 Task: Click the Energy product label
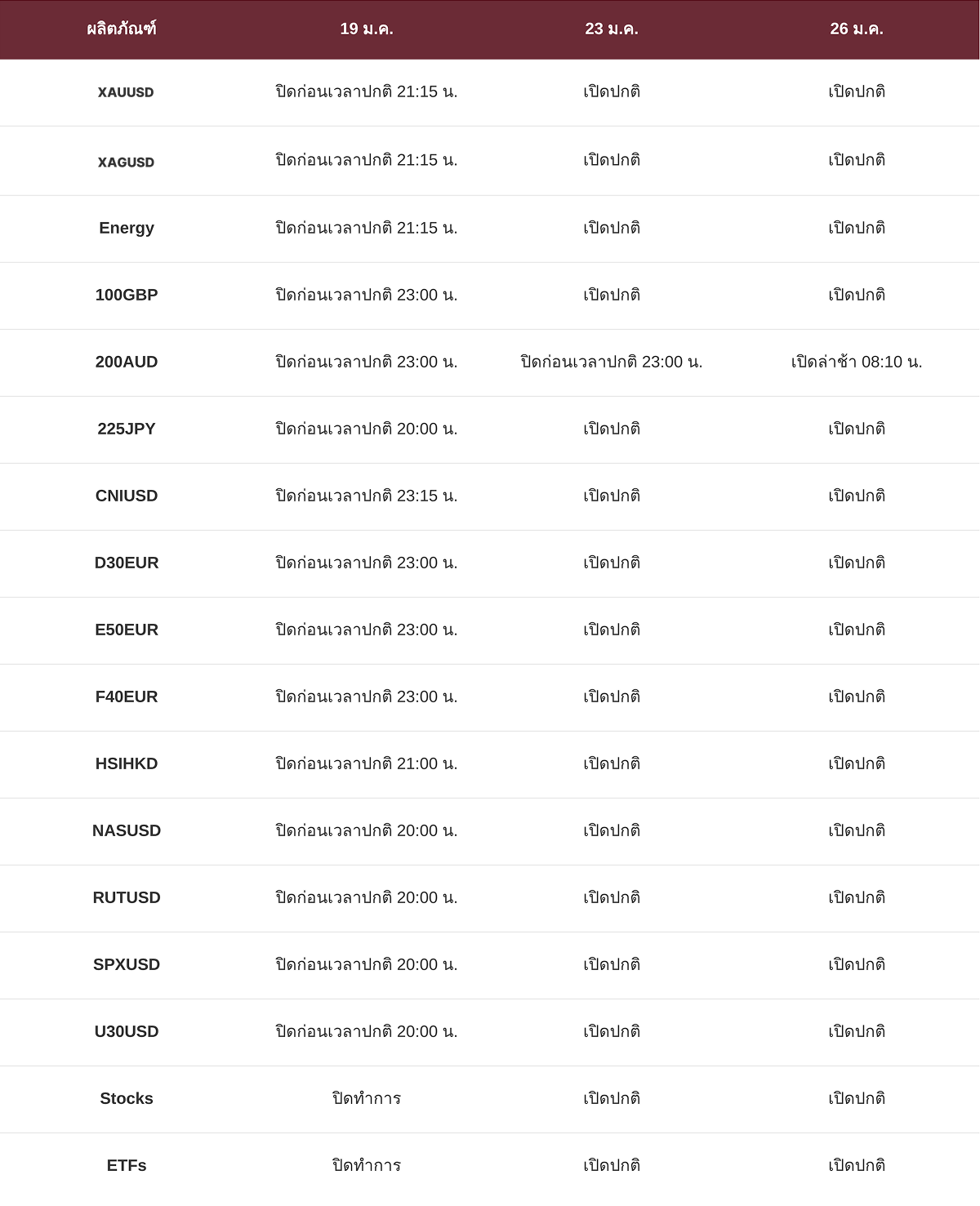click(x=127, y=228)
